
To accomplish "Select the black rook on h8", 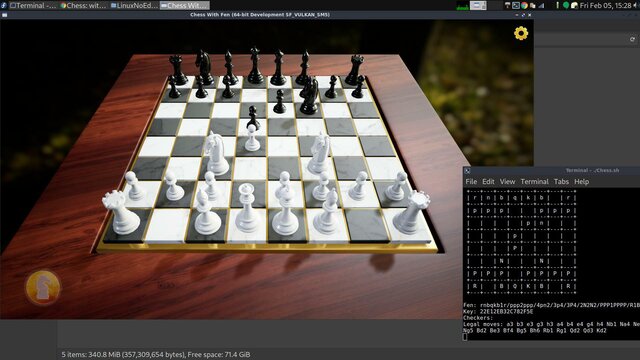I will pyautogui.click(x=354, y=70).
